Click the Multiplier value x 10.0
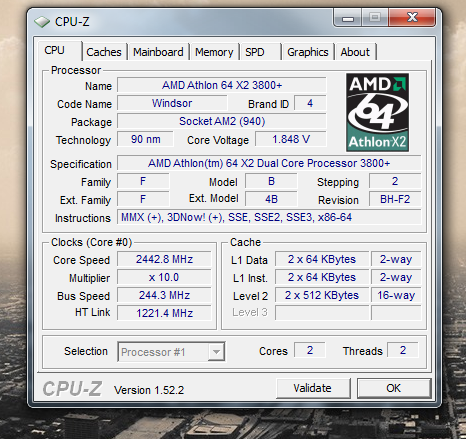The width and height of the screenshot is (466, 439). click(x=164, y=277)
